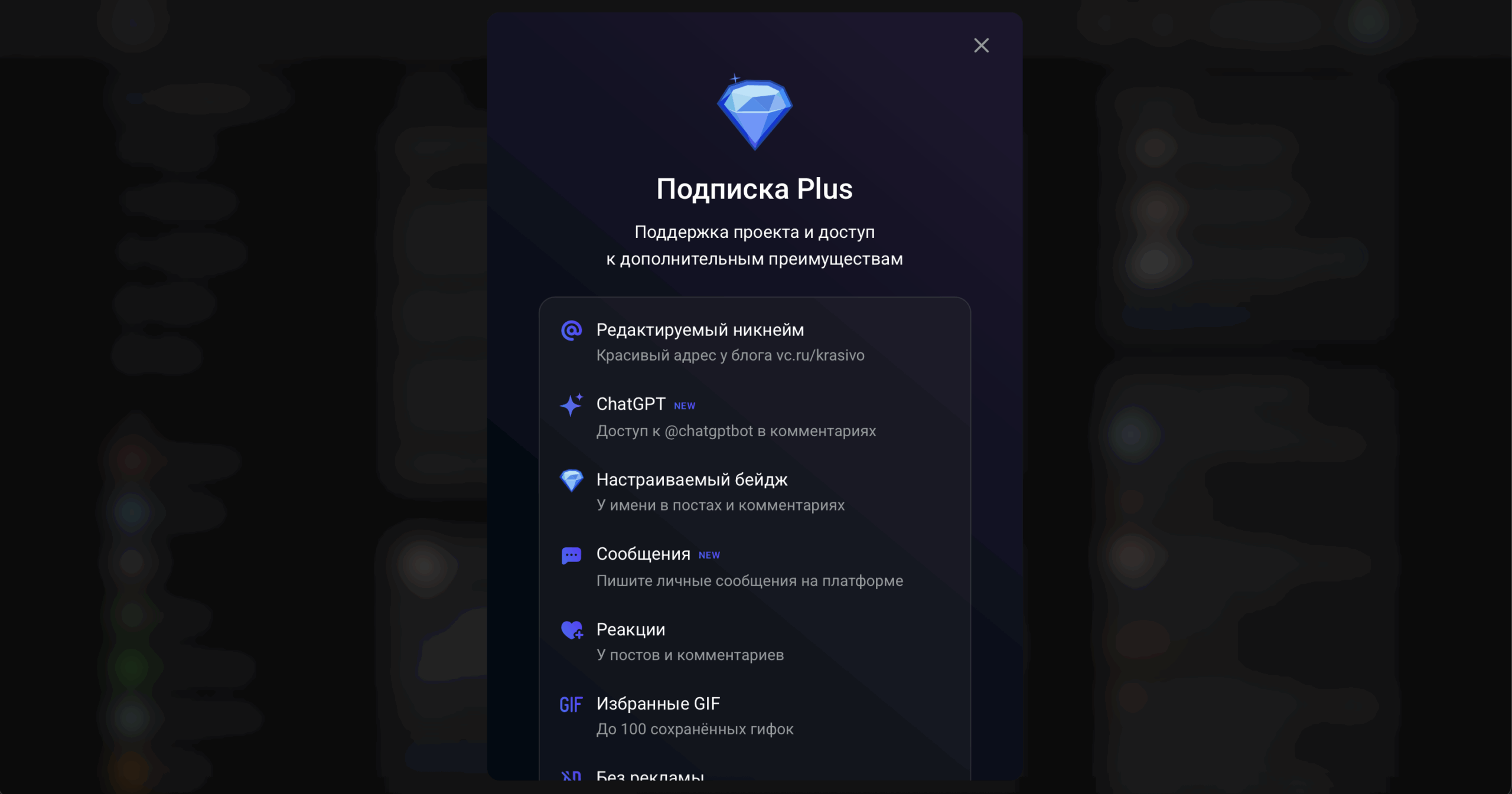Viewport: 1512px width, 794px height.
Task: Click the Подписка Plus heading
Action: (x=755, y=189)
